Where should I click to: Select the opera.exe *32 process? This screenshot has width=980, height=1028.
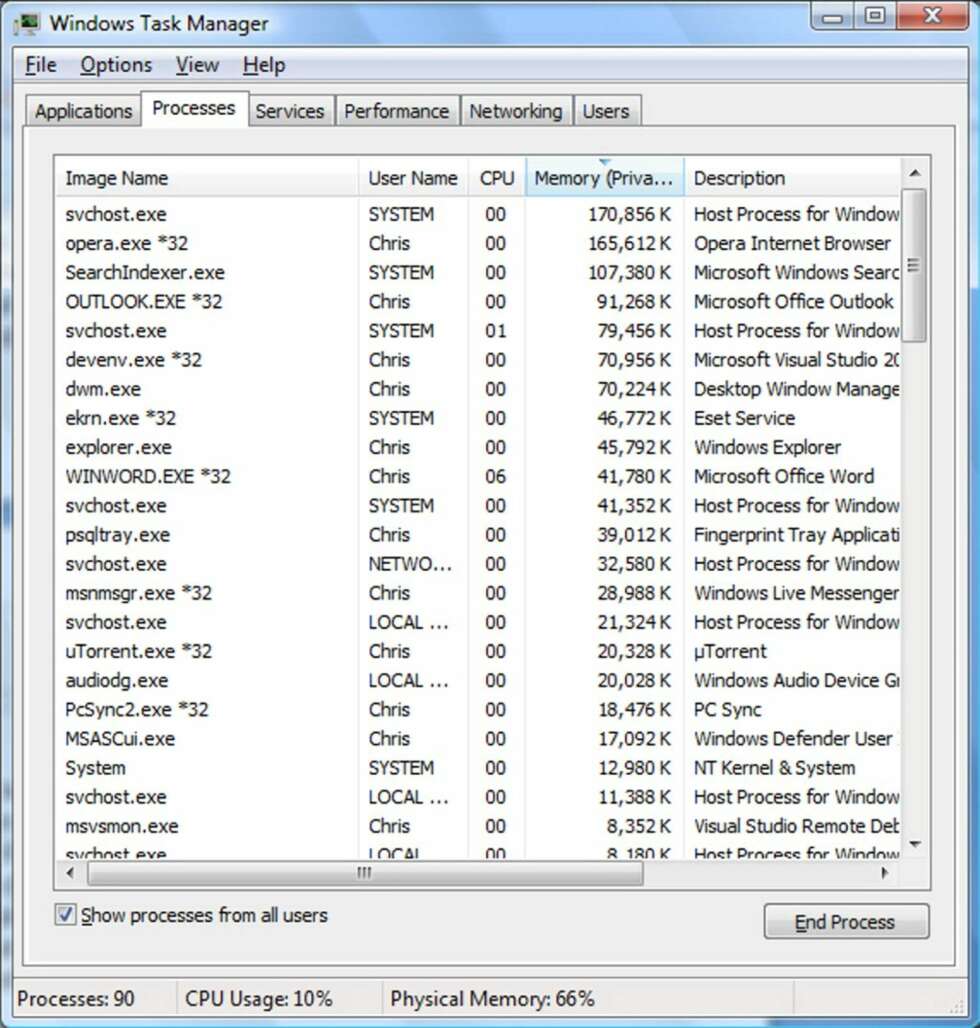[477, 243]
